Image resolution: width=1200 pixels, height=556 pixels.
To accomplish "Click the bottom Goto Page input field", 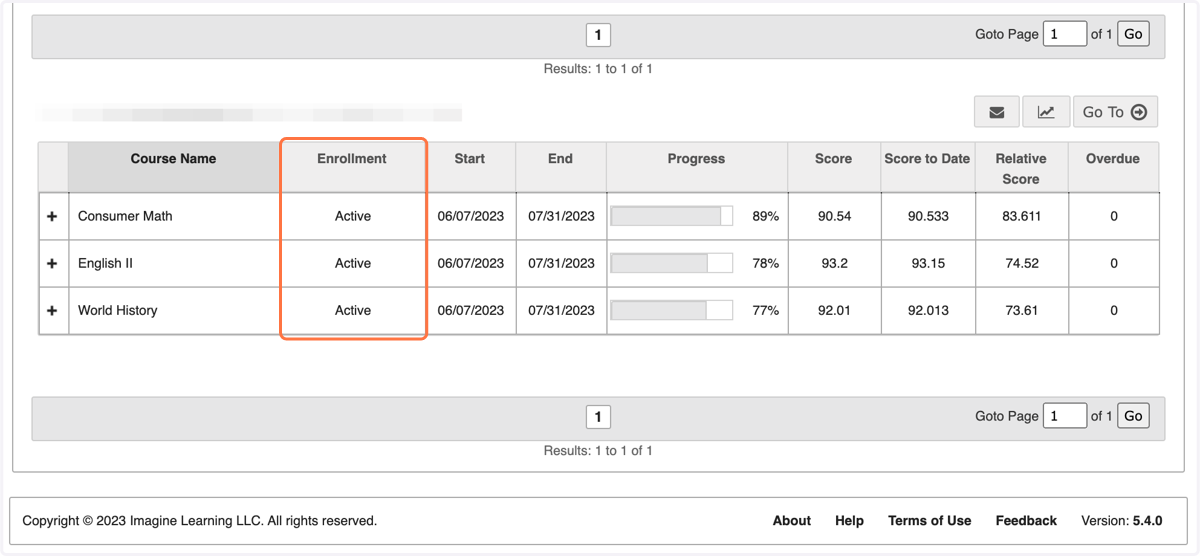I will point(1065,416).
